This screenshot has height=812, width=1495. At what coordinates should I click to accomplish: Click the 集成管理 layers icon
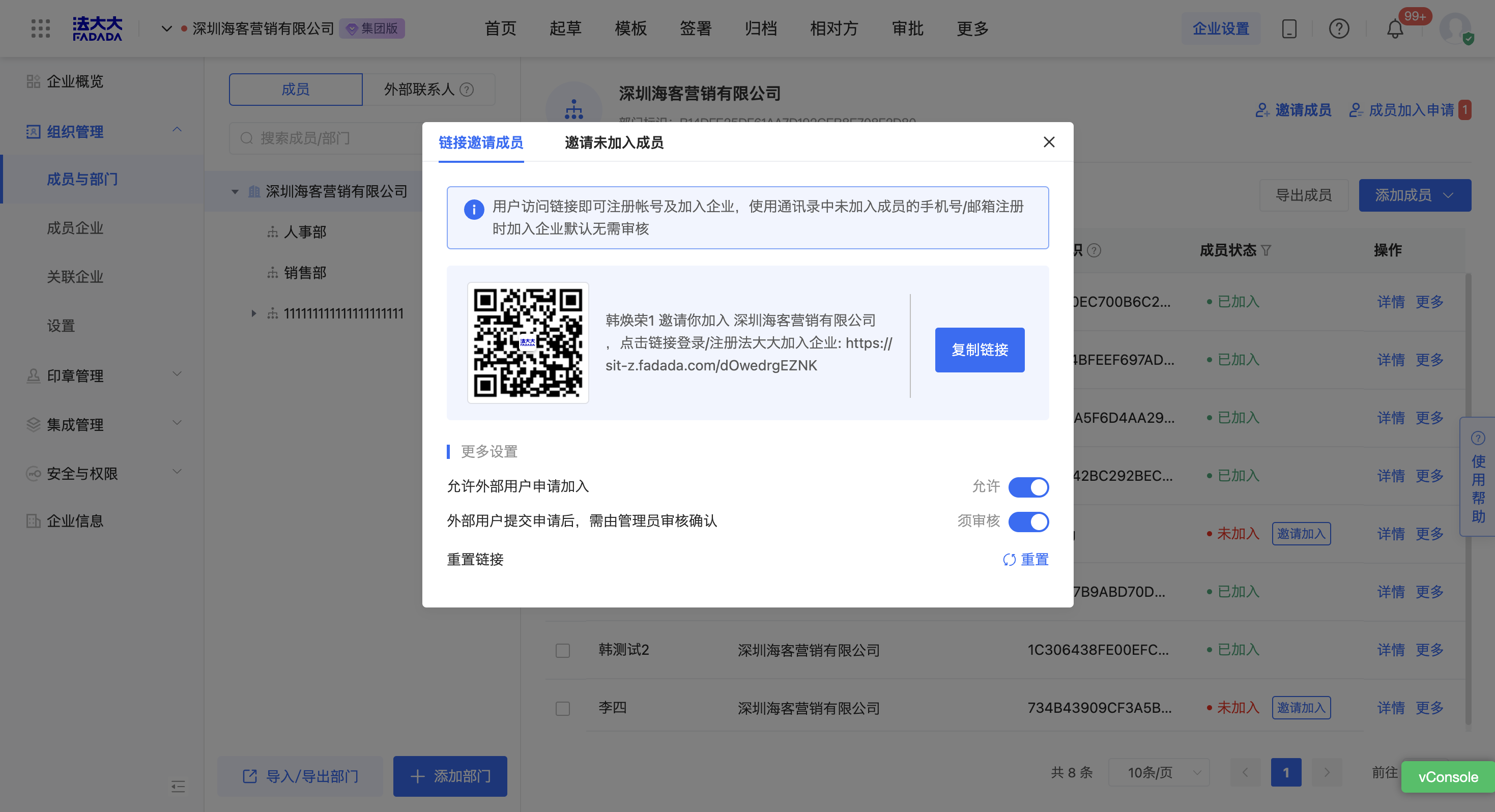pyautogui.click(x=33, y=425)
